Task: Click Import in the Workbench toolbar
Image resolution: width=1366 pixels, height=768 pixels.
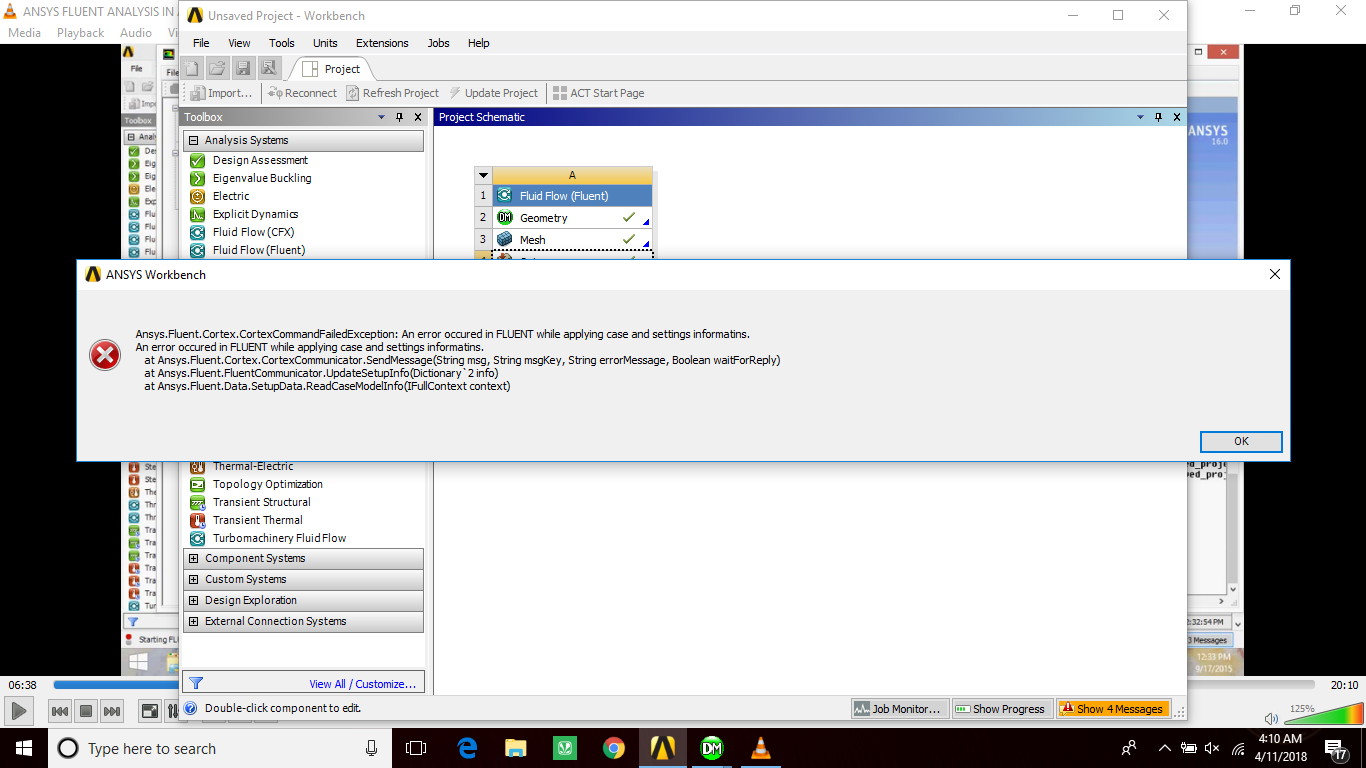Action: 221,93
